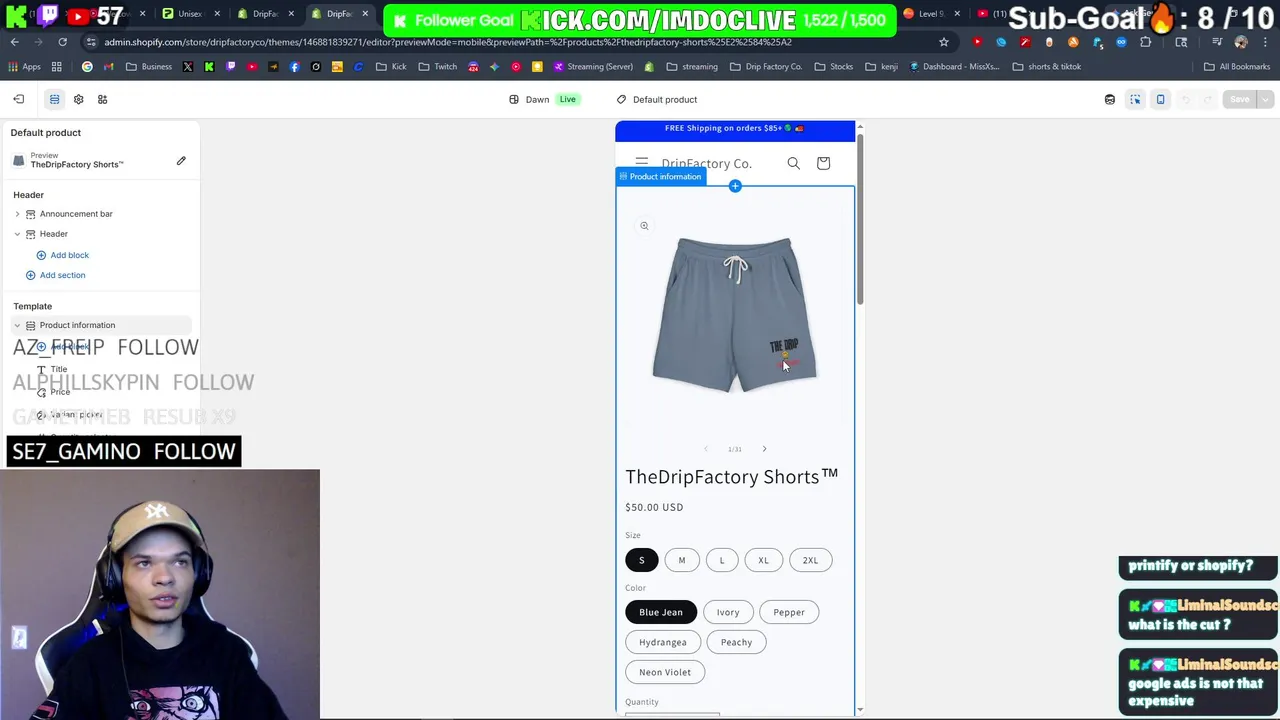Viewport: 1280px width, 720px height.
Task: Go to next product image arrow
Action: pyautogui.click(x=764, y=449)
